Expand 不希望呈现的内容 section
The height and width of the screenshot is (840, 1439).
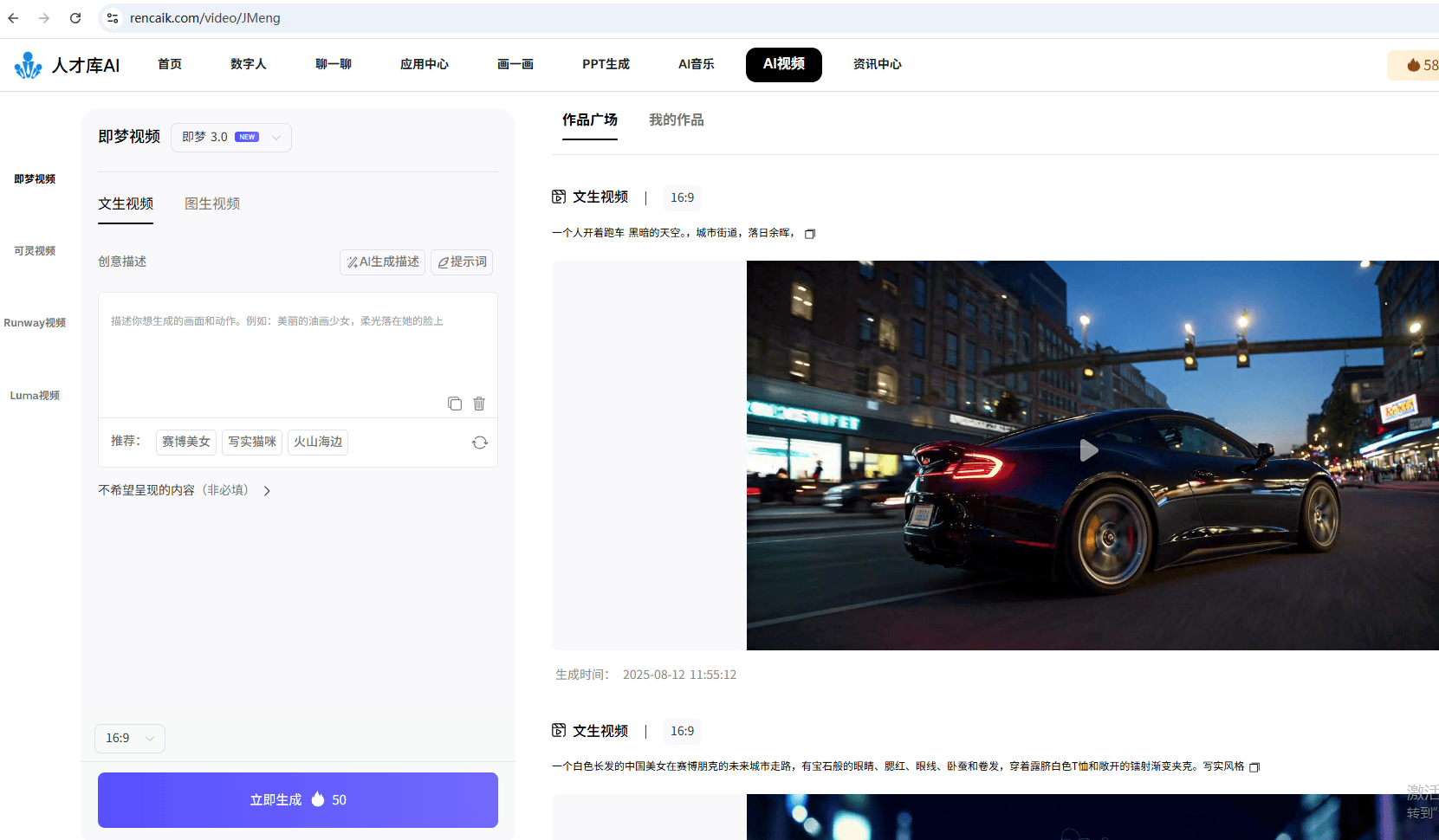(x=185, y=490)
